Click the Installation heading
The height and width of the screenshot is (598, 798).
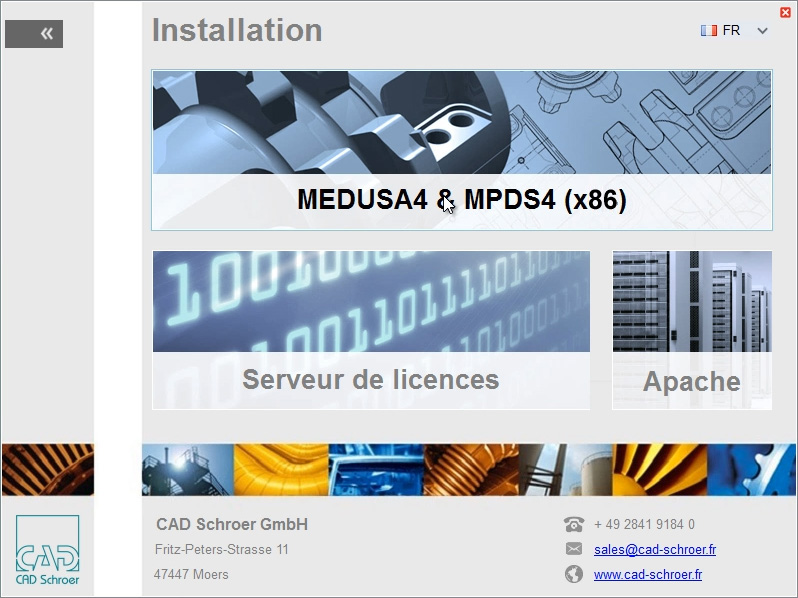[237, 30]
